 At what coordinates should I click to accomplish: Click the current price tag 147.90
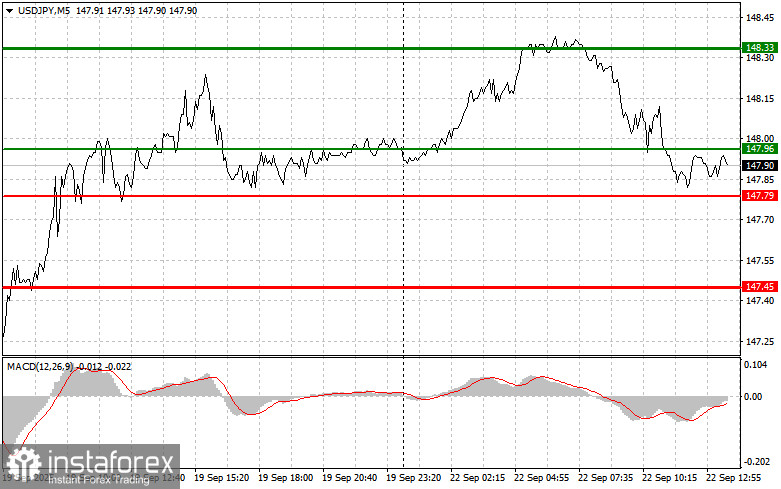pyautogui.click(x=759, y=165)
